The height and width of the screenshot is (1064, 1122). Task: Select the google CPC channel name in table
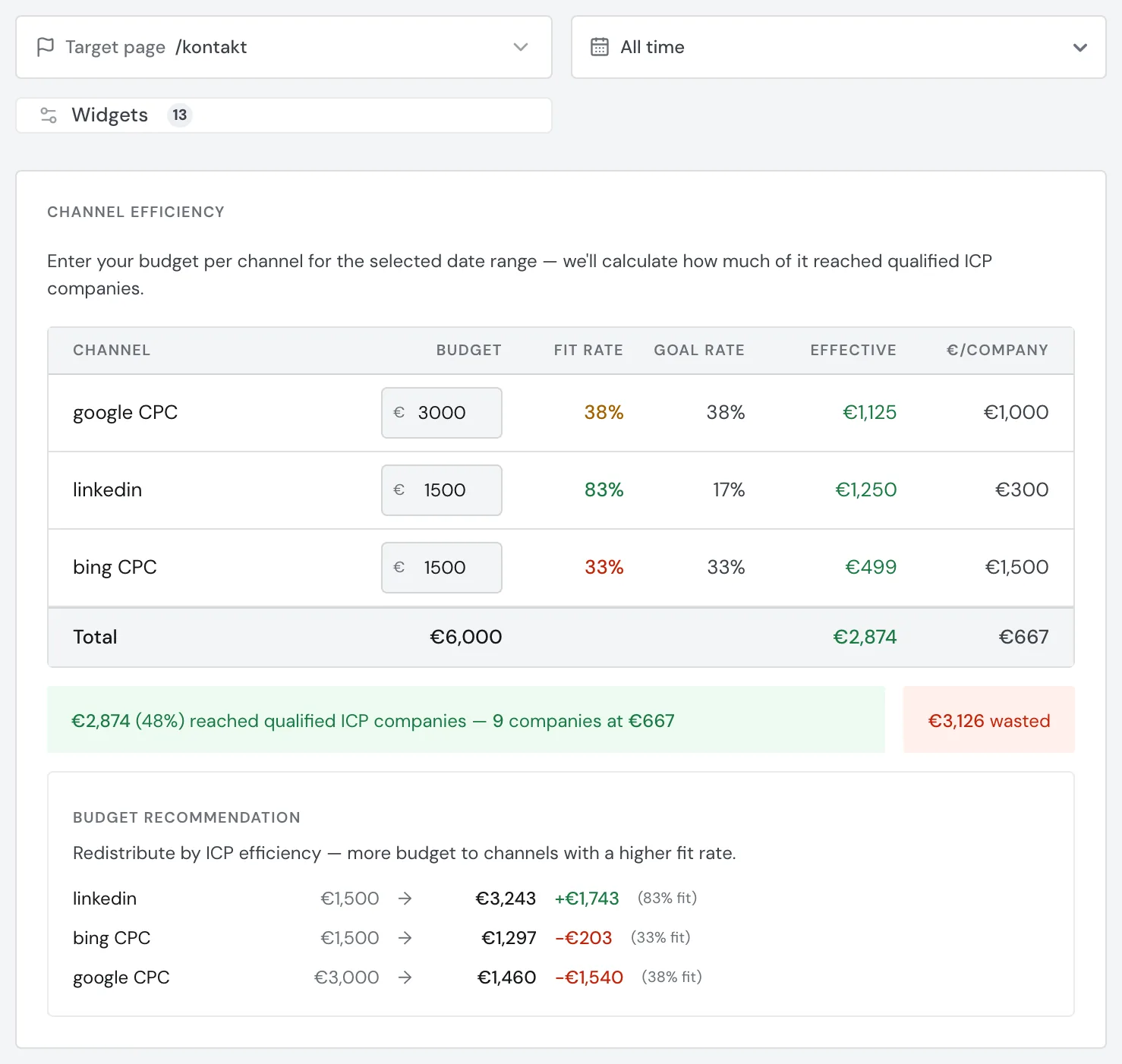click(x=125, y=413)
